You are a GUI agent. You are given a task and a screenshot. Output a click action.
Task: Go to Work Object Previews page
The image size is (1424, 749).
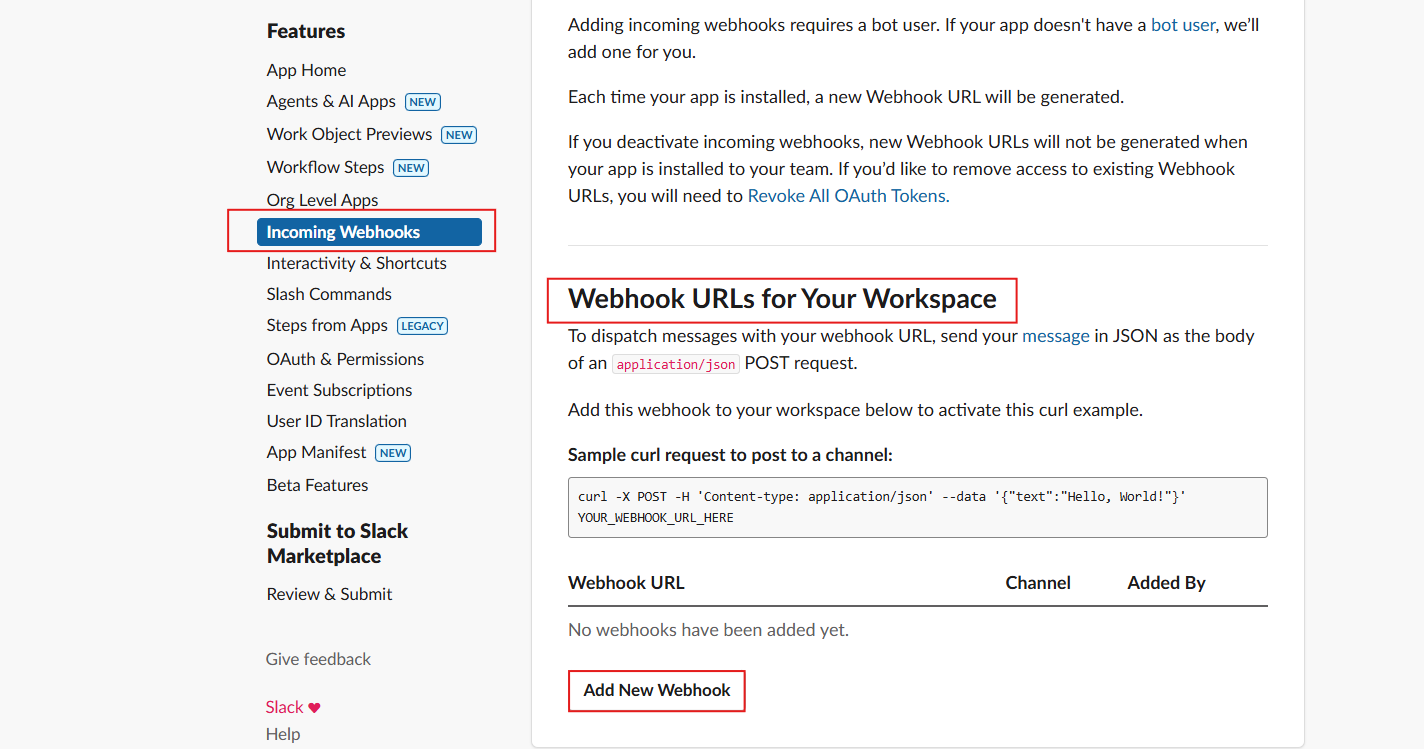[x=349, y=134]
